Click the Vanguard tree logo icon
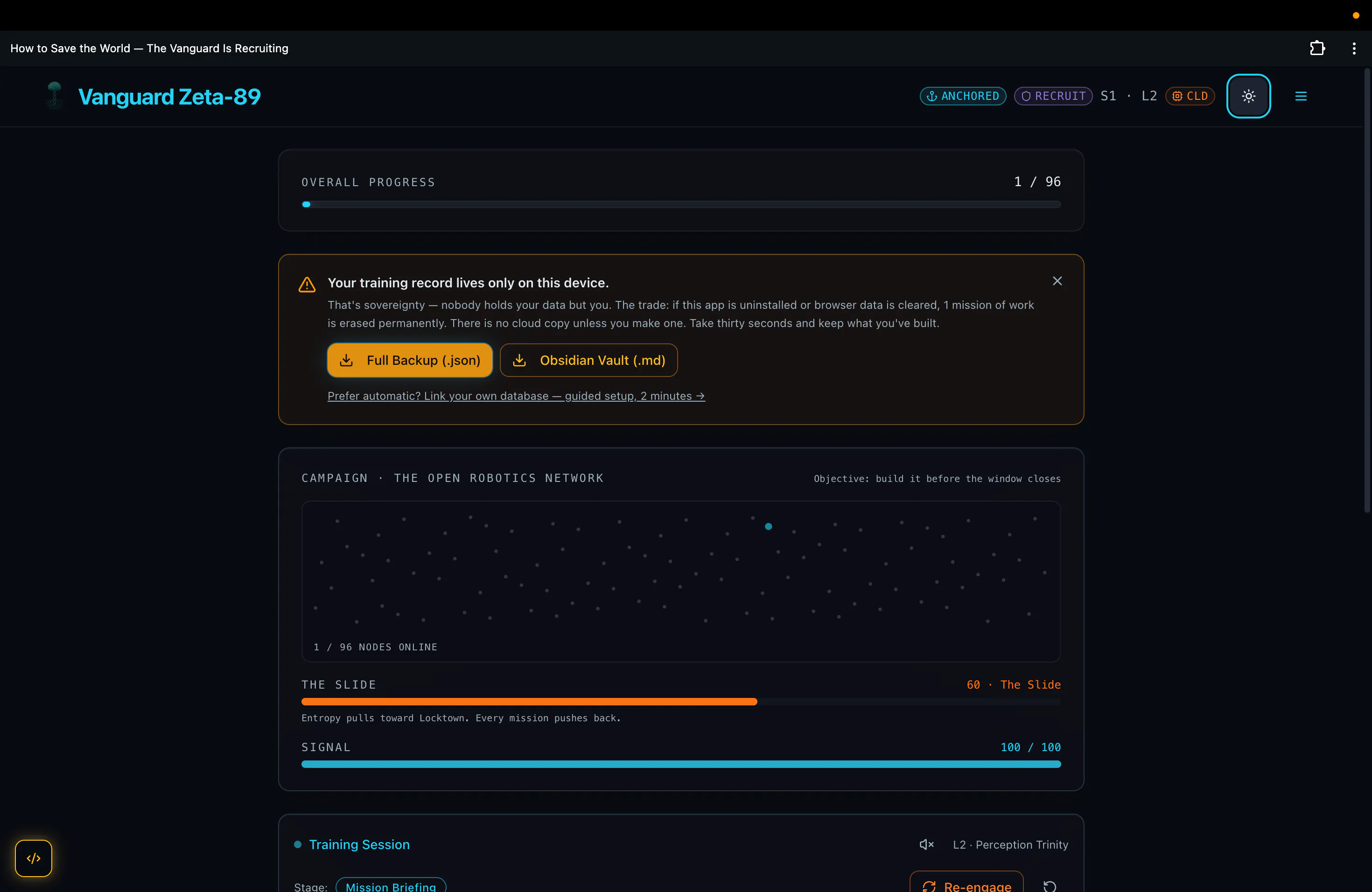 coord(55,96)
